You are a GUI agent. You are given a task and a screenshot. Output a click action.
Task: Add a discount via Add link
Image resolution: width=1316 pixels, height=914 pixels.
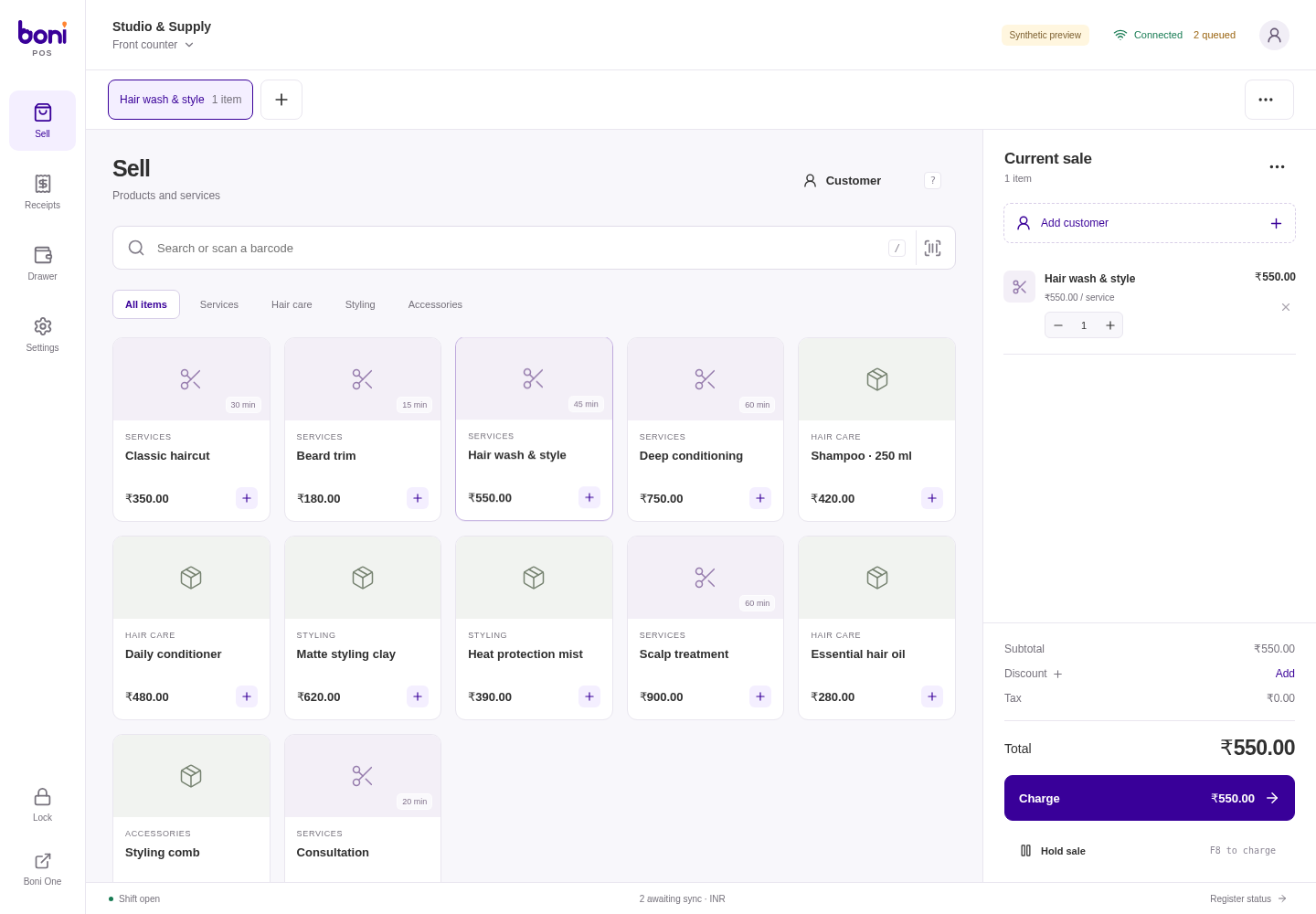[x=1285, y=674]
